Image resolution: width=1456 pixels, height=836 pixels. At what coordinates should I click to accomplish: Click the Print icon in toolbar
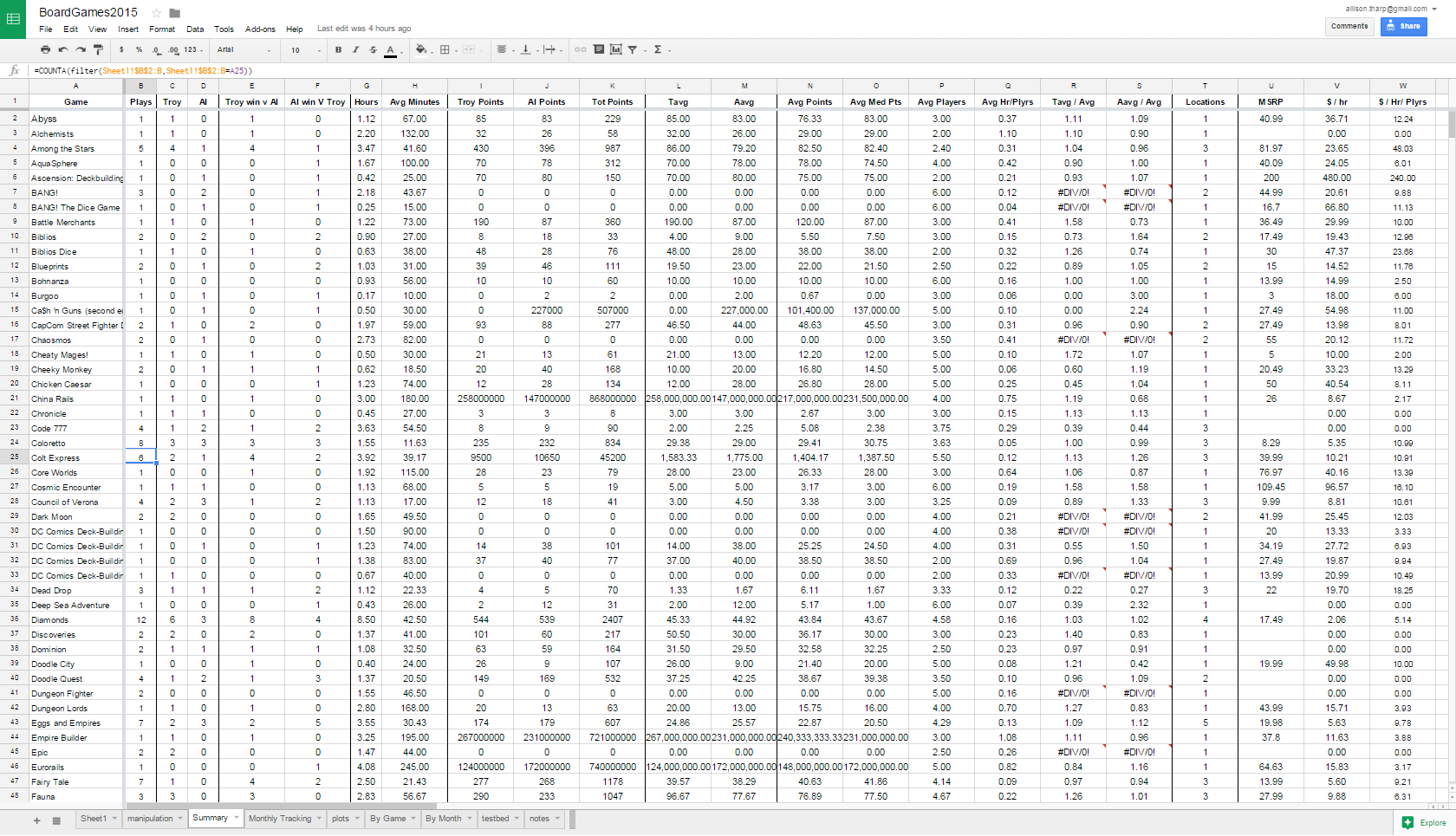click(46, 49)
